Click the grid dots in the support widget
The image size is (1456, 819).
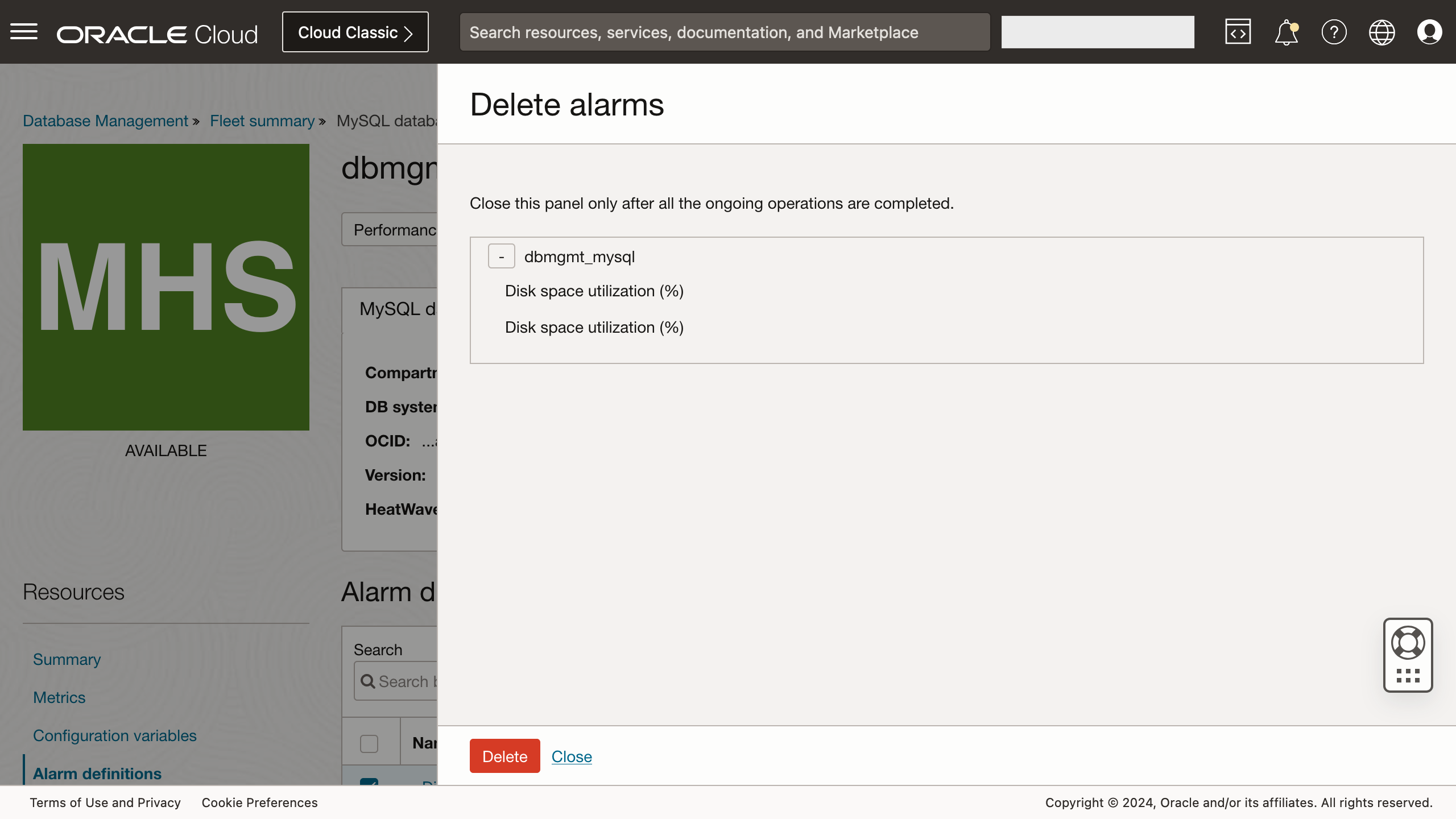1408,677
